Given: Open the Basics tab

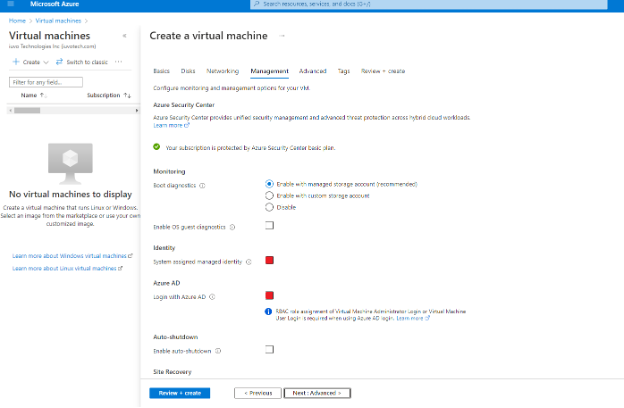Looking at the screenshot, I should [162, 71].
